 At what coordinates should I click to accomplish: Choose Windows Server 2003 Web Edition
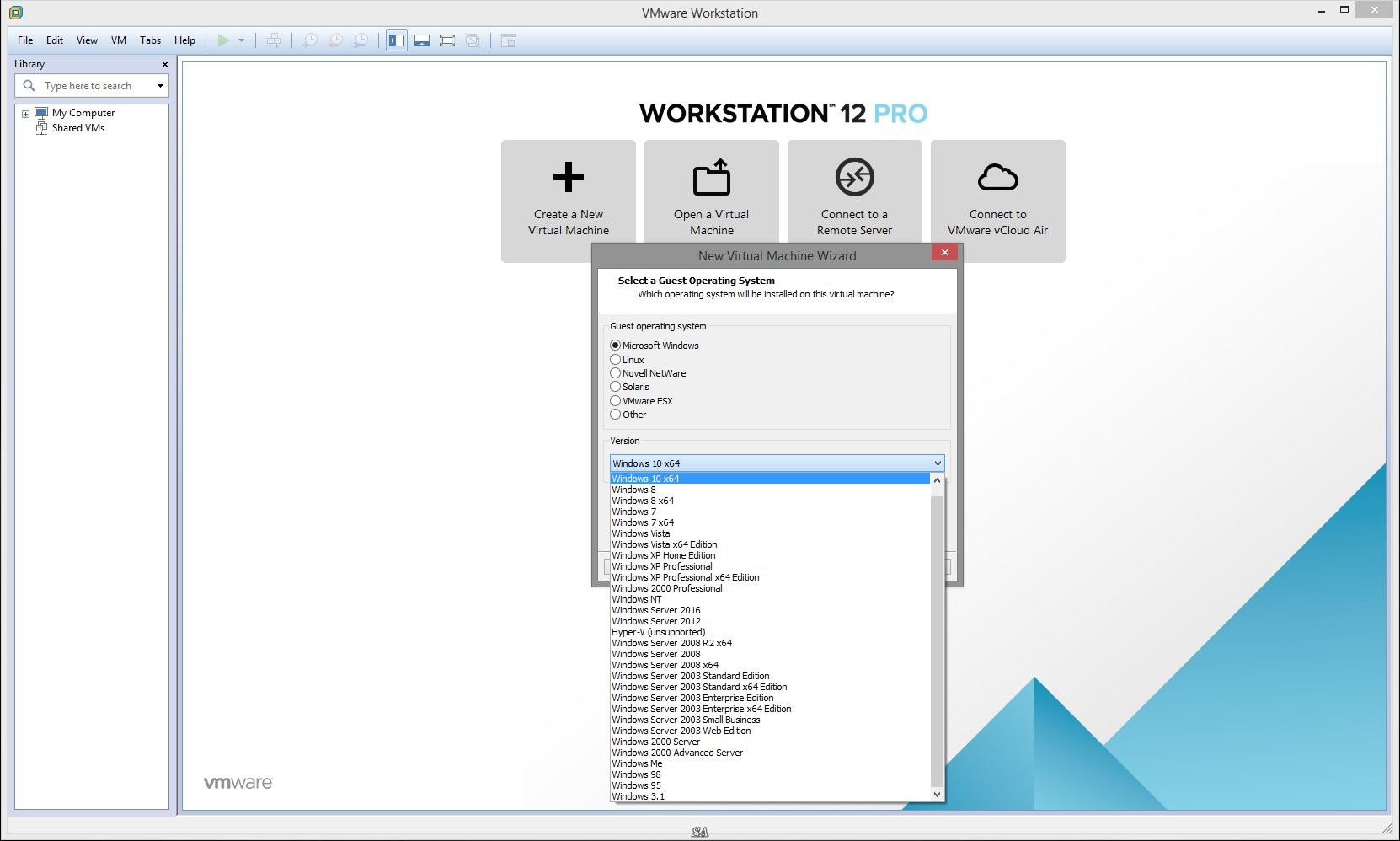point(770,731)
